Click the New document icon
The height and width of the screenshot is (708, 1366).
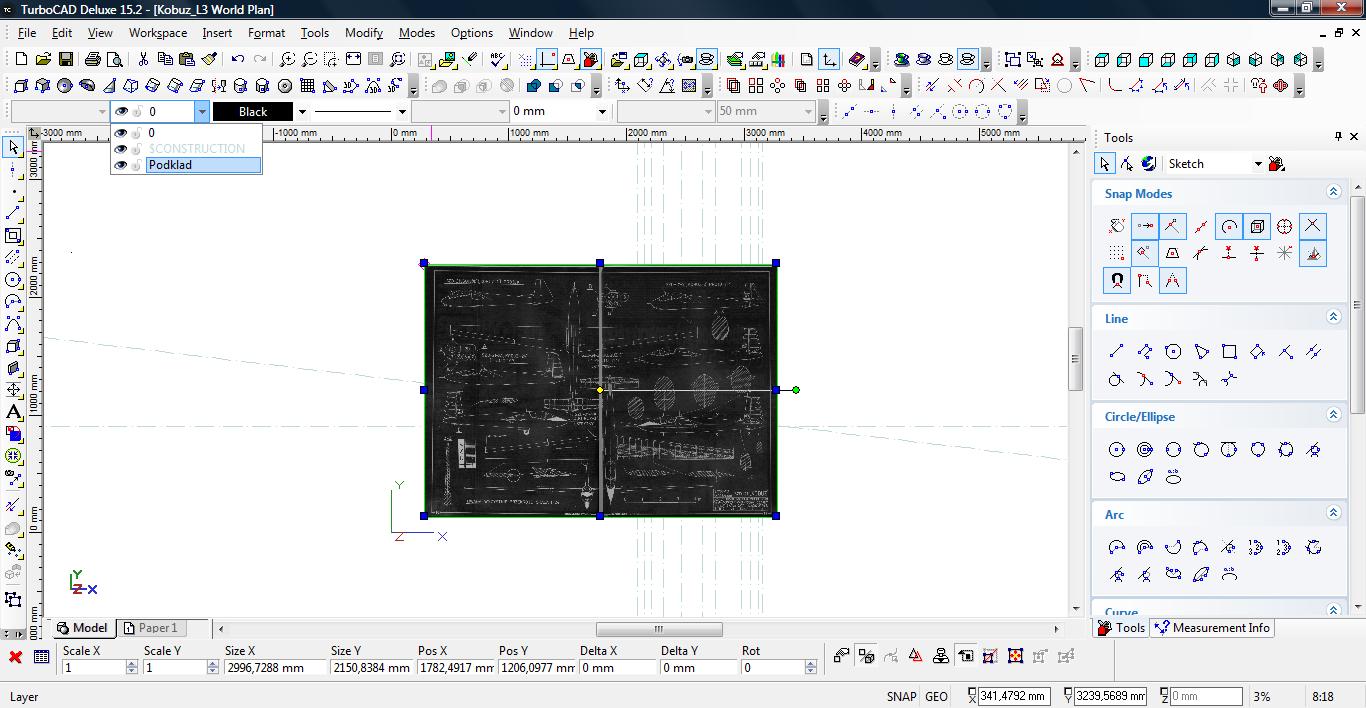click(21, 60)
